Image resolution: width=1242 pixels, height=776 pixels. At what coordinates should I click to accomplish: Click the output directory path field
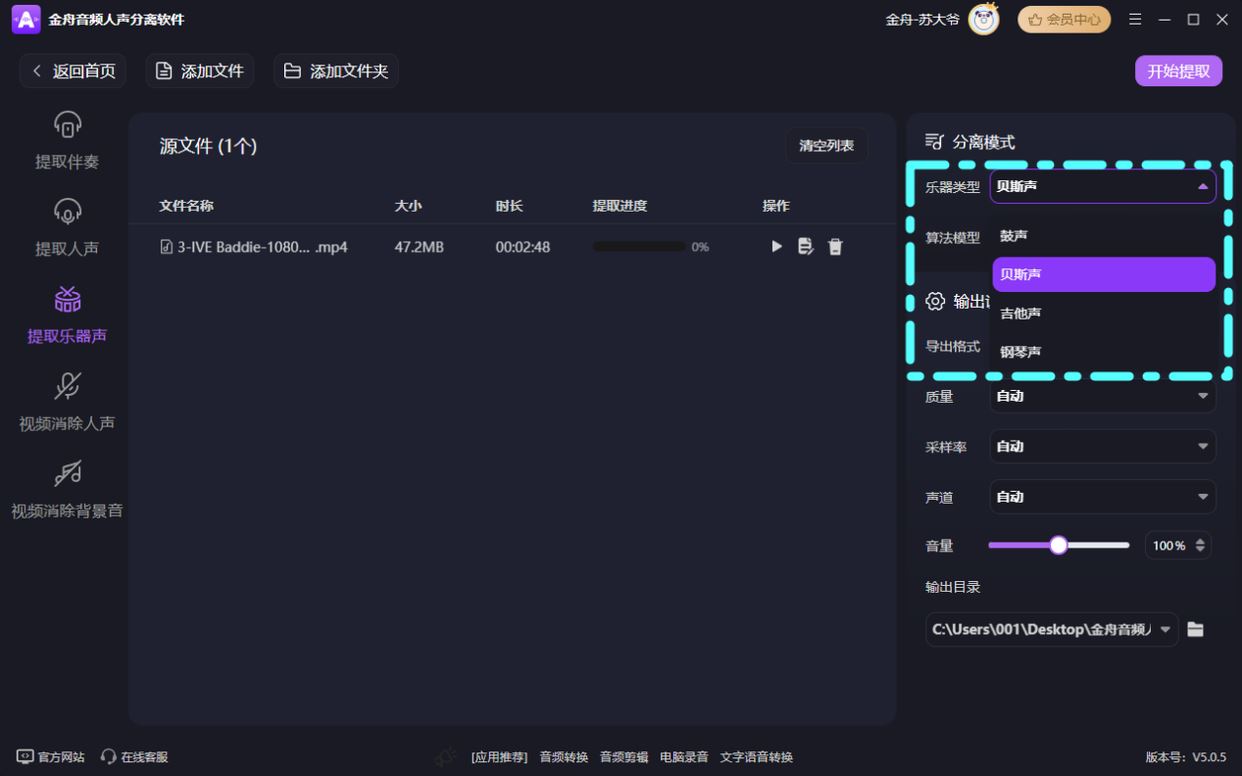1042,629
